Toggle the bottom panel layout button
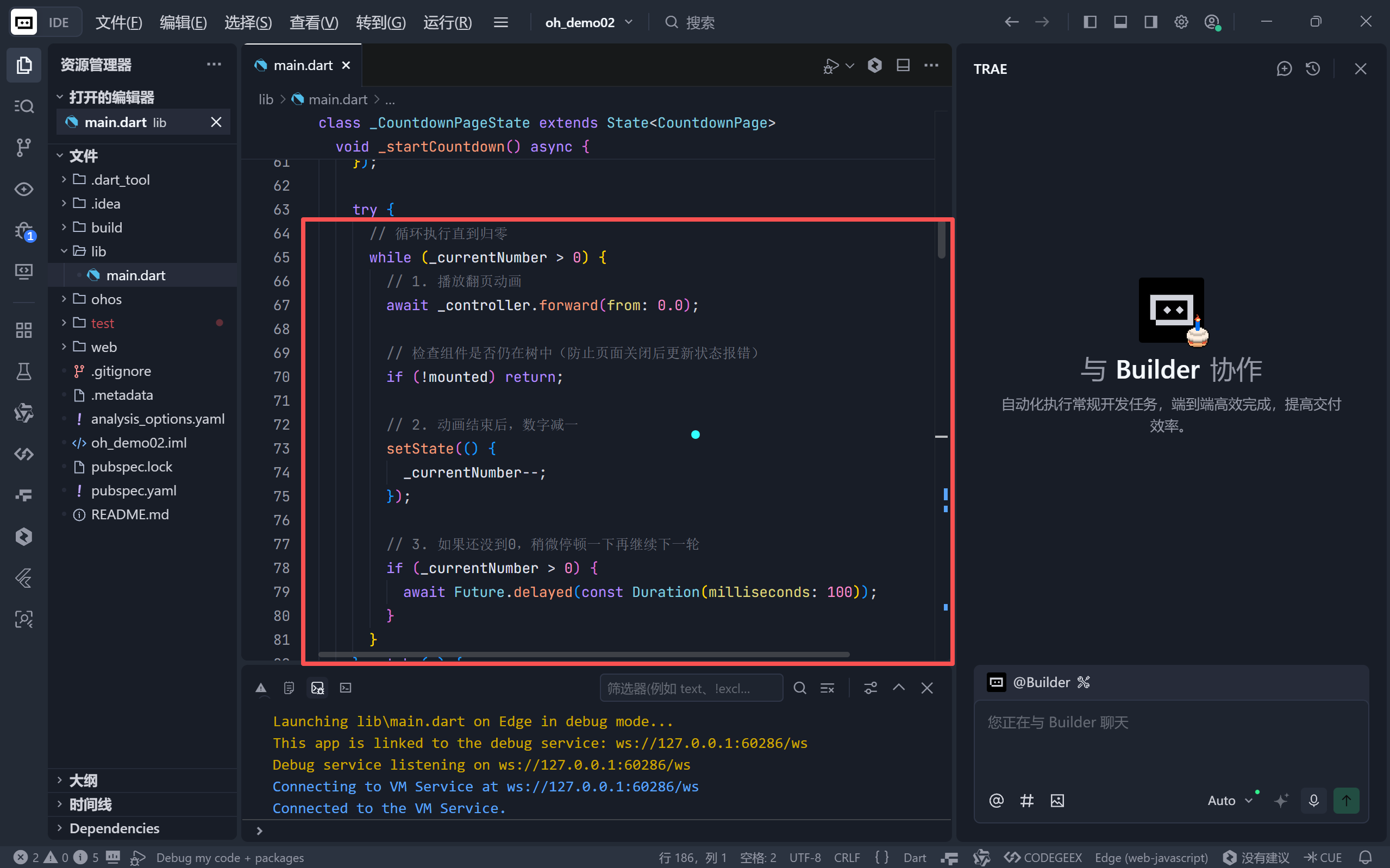 (x=1120, y=22)
